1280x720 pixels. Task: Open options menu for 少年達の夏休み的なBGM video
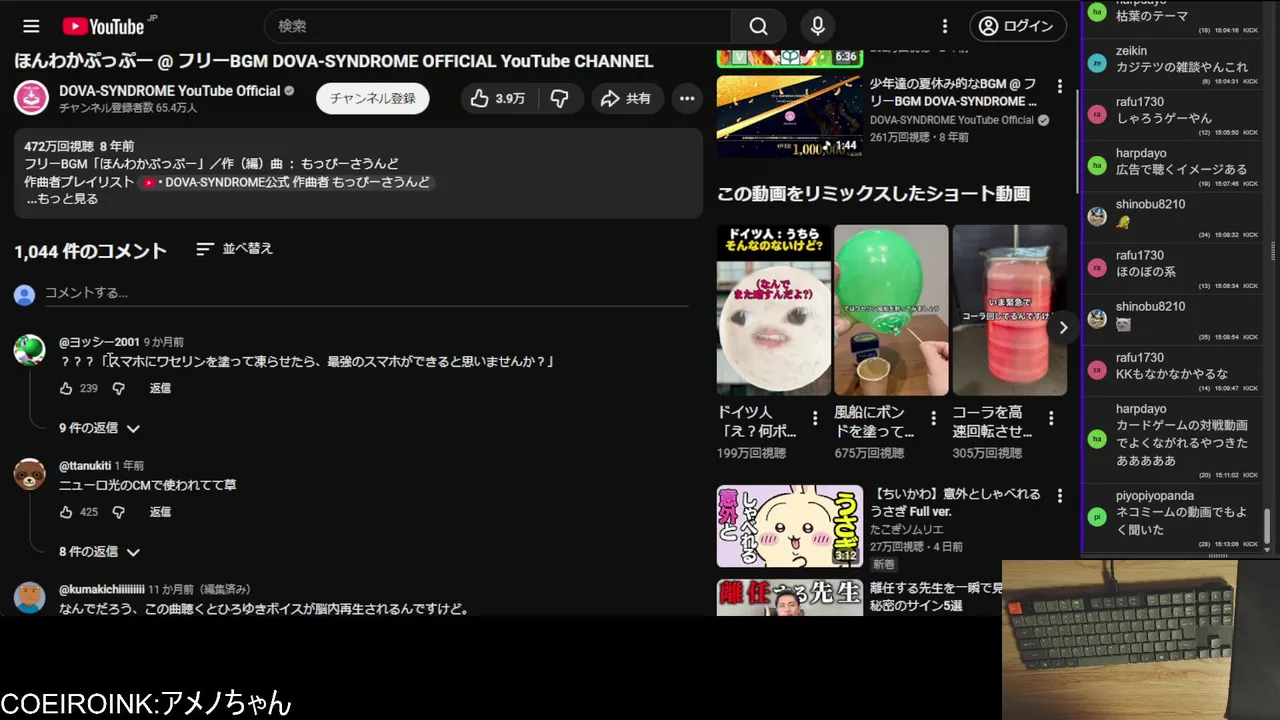tap(1060, 87)
